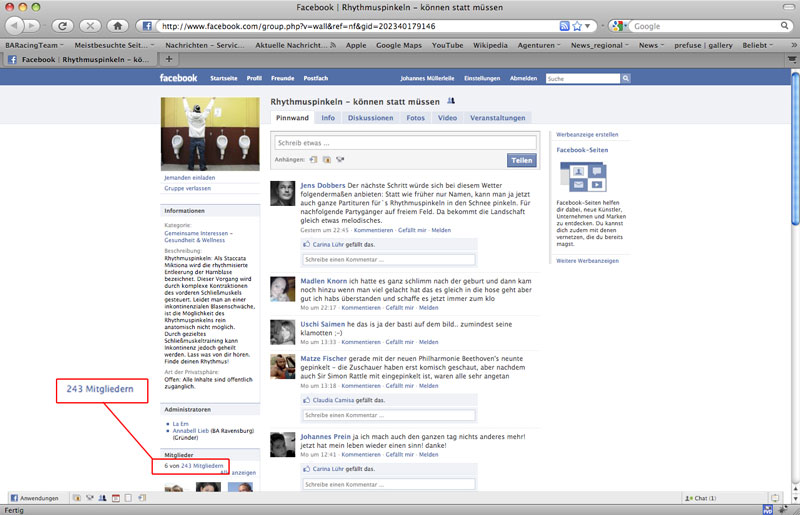This screenshot has height=515, width=800.
Task: Open the Beliebt bookmark folder
Action: [x=757, y=45]
